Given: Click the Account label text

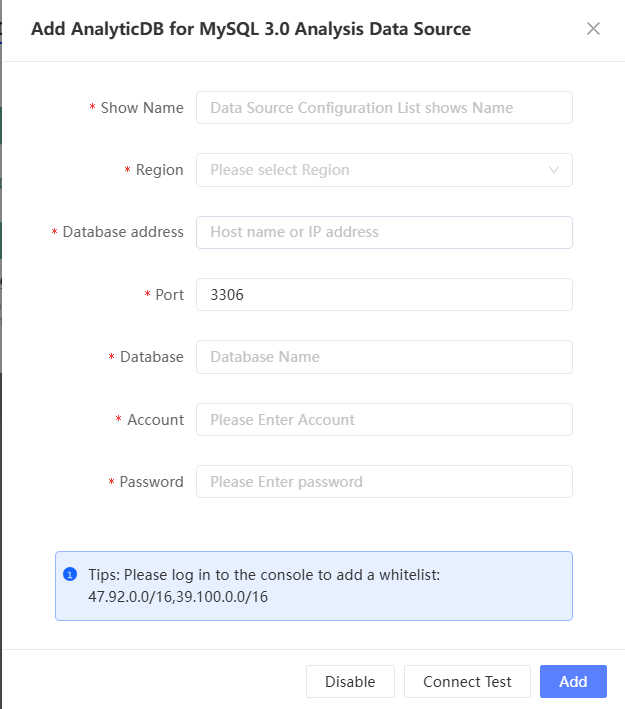Looking at the screenshot, I should pos(155,420).
